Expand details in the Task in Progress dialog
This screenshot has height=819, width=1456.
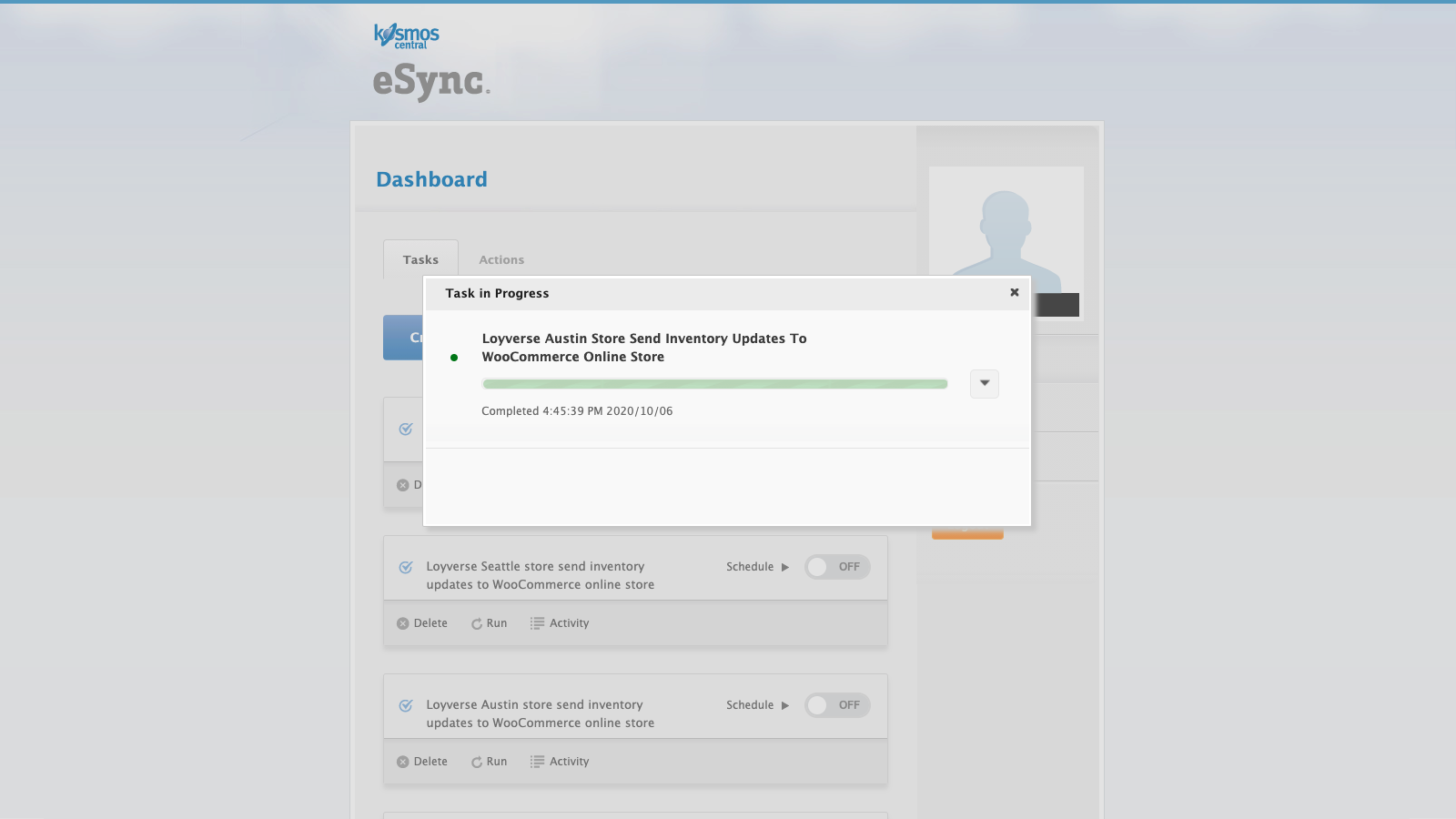click(984, 383)
